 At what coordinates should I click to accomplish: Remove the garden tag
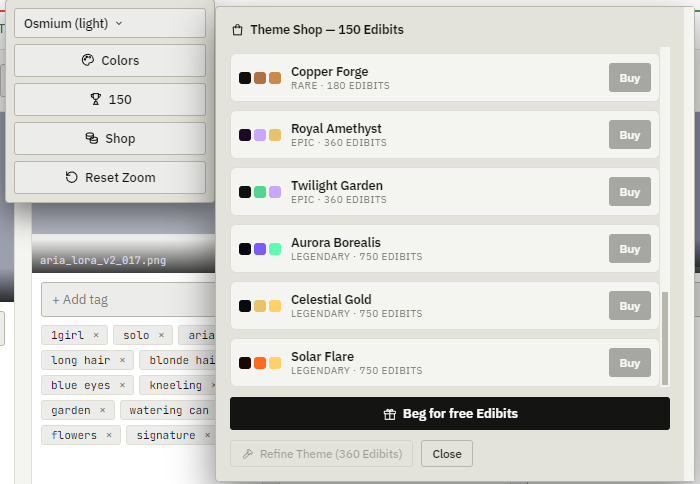click(x=103, y=410)
